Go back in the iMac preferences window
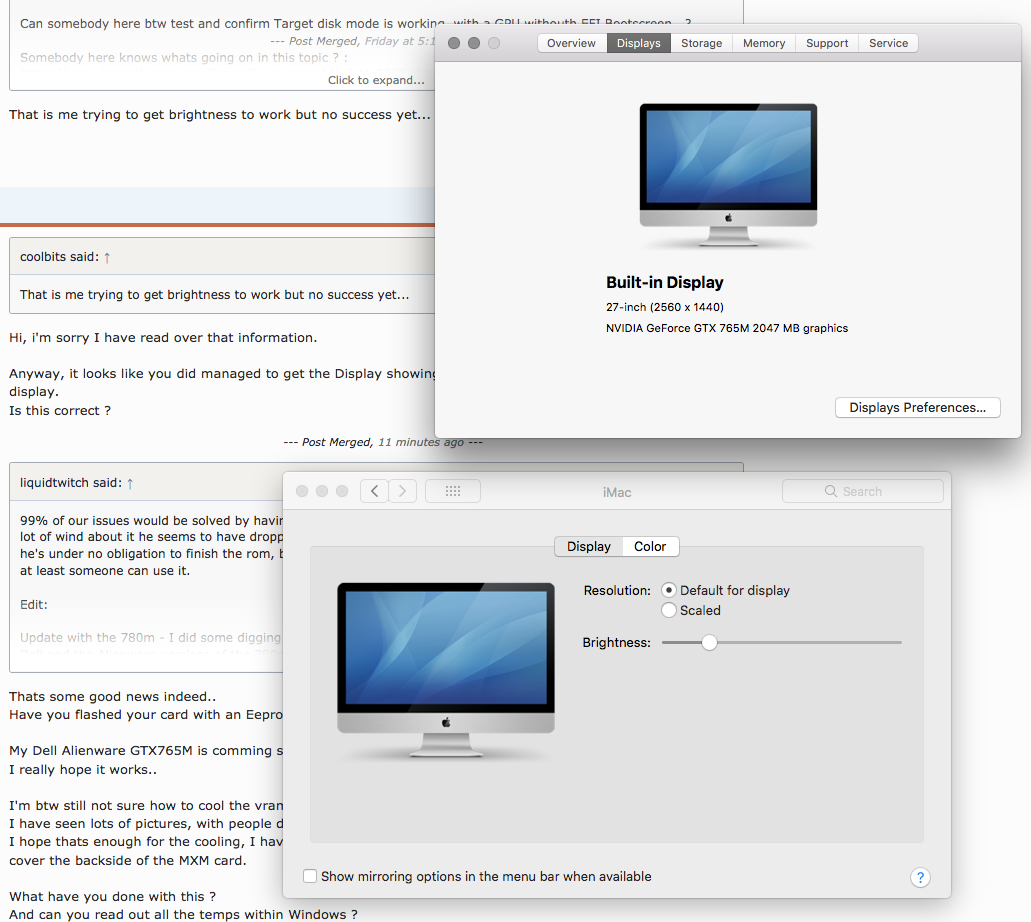This screenshot has width=1031, height=922. (x=374, y=491)
